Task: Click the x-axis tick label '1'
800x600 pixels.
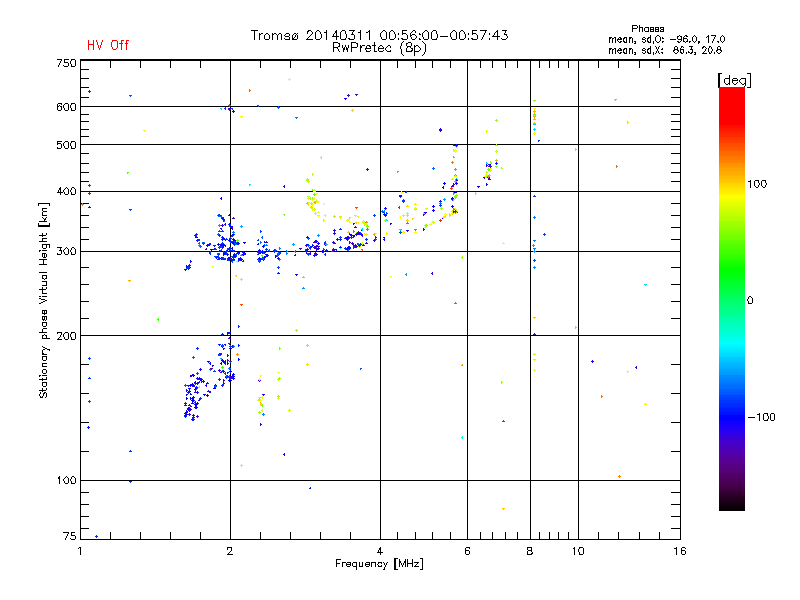Action: [x=80, y=551]
